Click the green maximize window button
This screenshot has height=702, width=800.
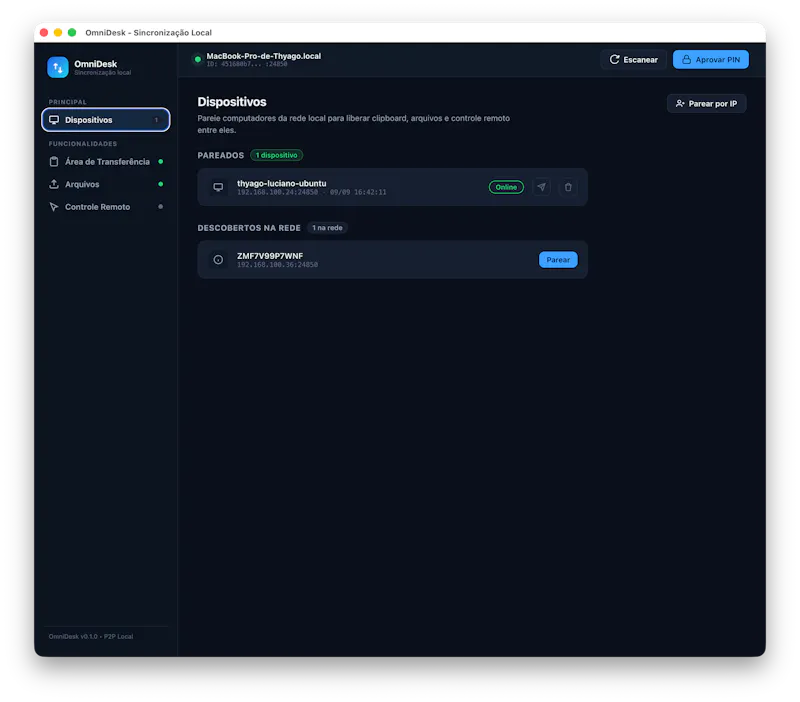[x=72, y=33]
